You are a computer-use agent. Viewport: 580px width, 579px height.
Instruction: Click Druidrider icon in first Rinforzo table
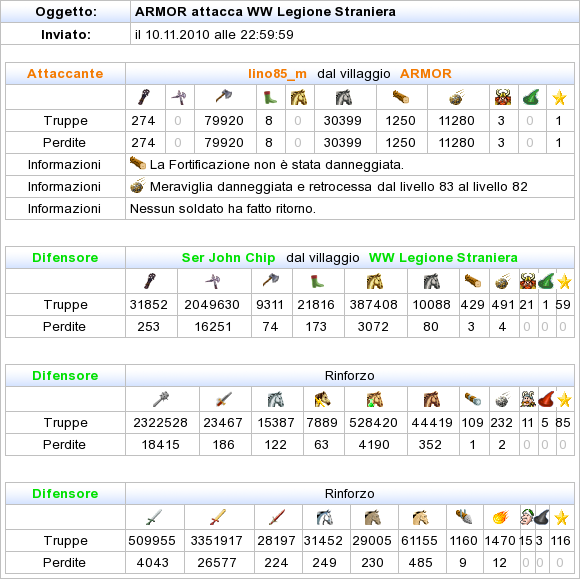[374, 399]
